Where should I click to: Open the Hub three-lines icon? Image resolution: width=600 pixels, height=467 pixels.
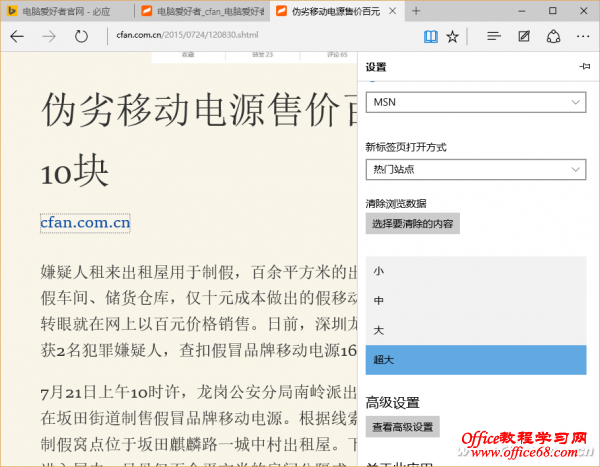coord(494,36)
